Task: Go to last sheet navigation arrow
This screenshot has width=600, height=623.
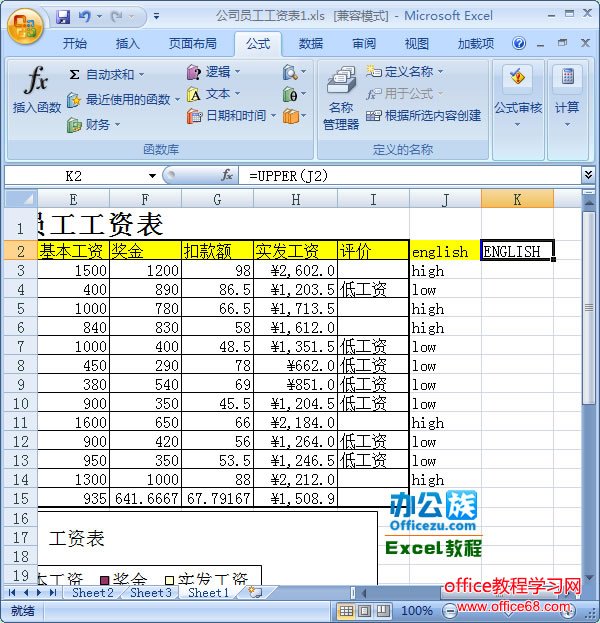Action: pos(52,592)
